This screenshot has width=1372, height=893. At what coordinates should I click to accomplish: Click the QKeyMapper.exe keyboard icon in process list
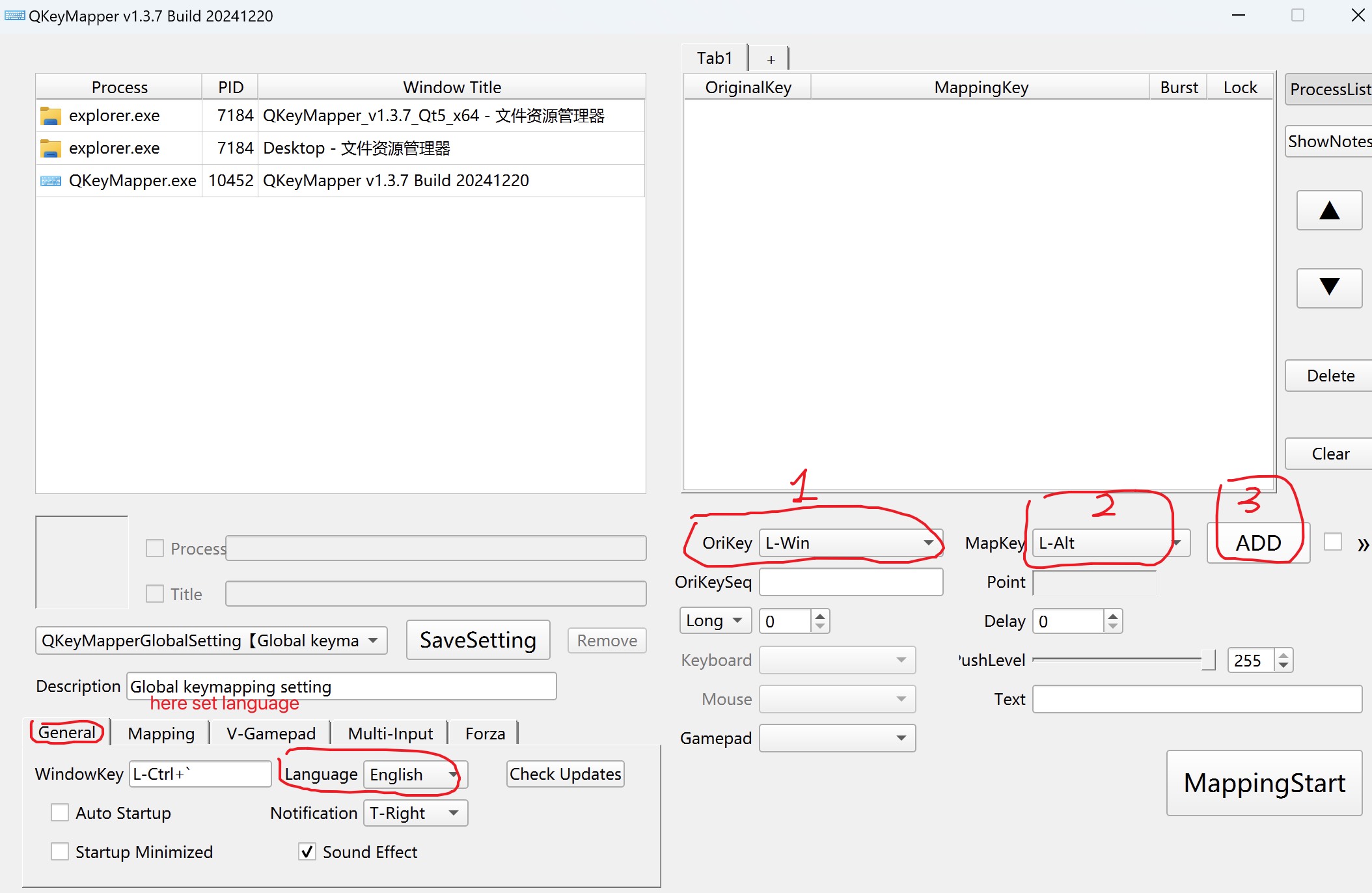click(x=50, y=180)
